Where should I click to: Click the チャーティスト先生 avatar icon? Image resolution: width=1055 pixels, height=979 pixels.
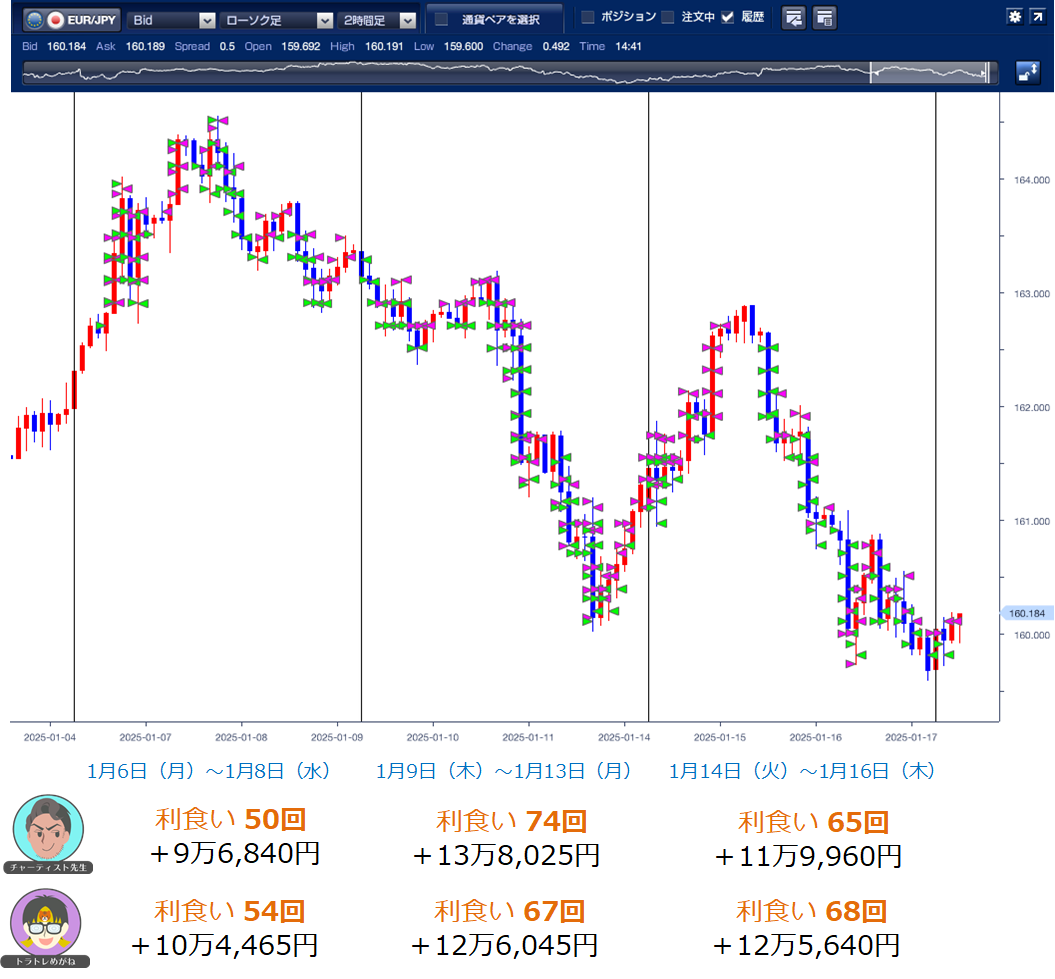click(48, 829)
